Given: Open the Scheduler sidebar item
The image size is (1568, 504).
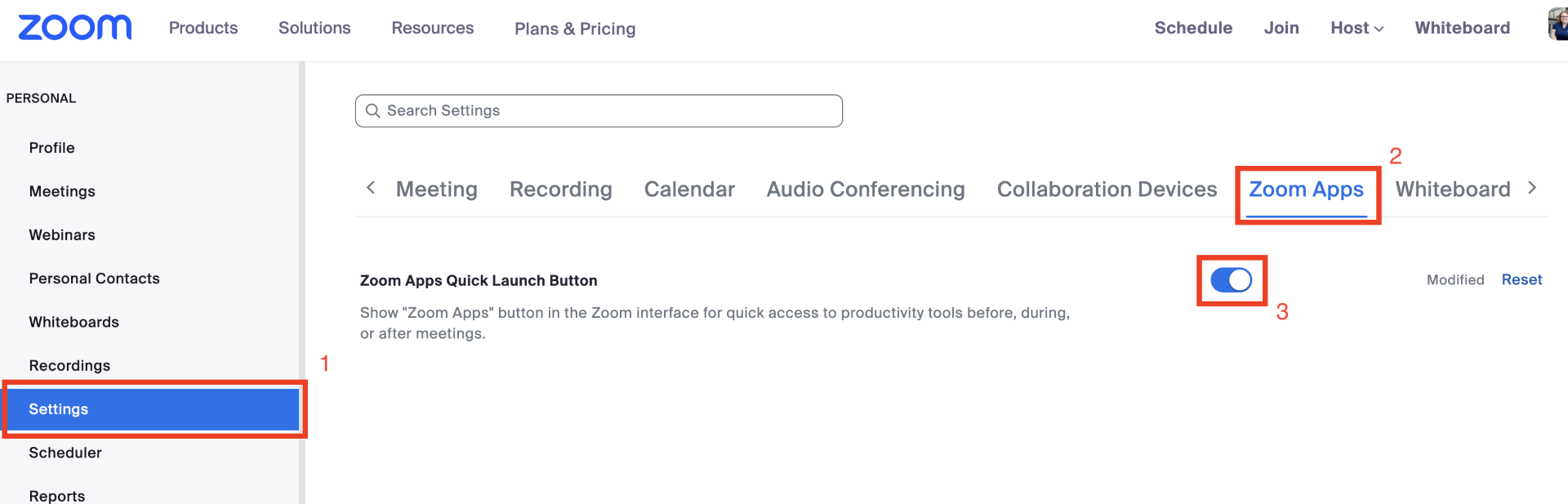Looking at the screenshot, I should click(65, 453).
